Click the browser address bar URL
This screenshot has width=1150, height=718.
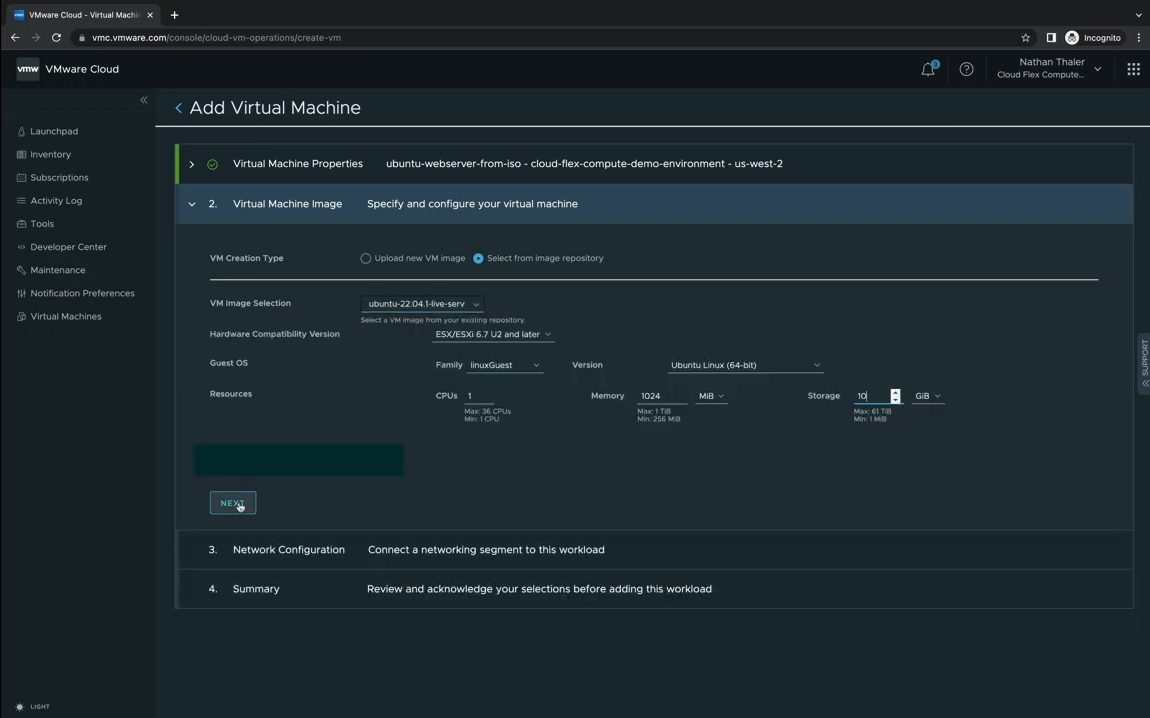(x=216, y=37)
